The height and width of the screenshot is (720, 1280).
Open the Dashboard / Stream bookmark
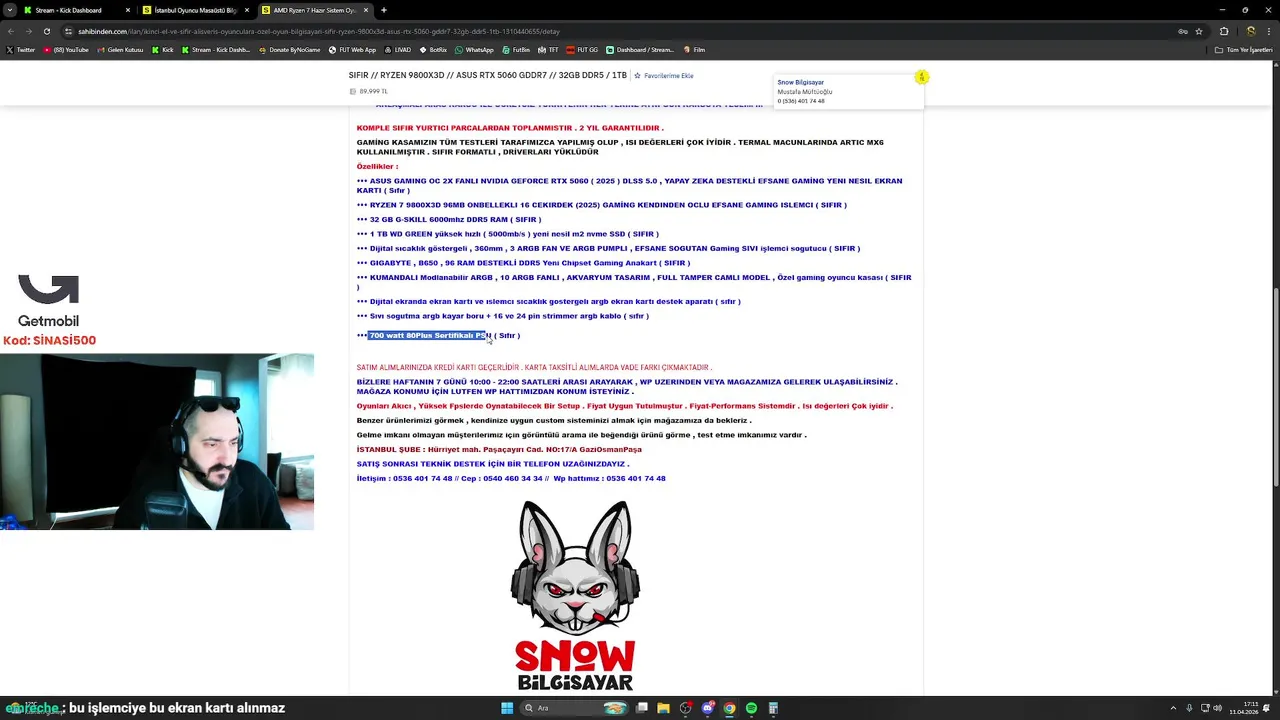640,49
